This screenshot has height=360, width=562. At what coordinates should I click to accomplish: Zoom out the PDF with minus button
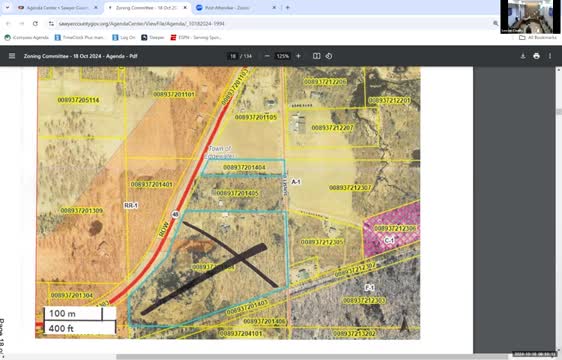267,56
